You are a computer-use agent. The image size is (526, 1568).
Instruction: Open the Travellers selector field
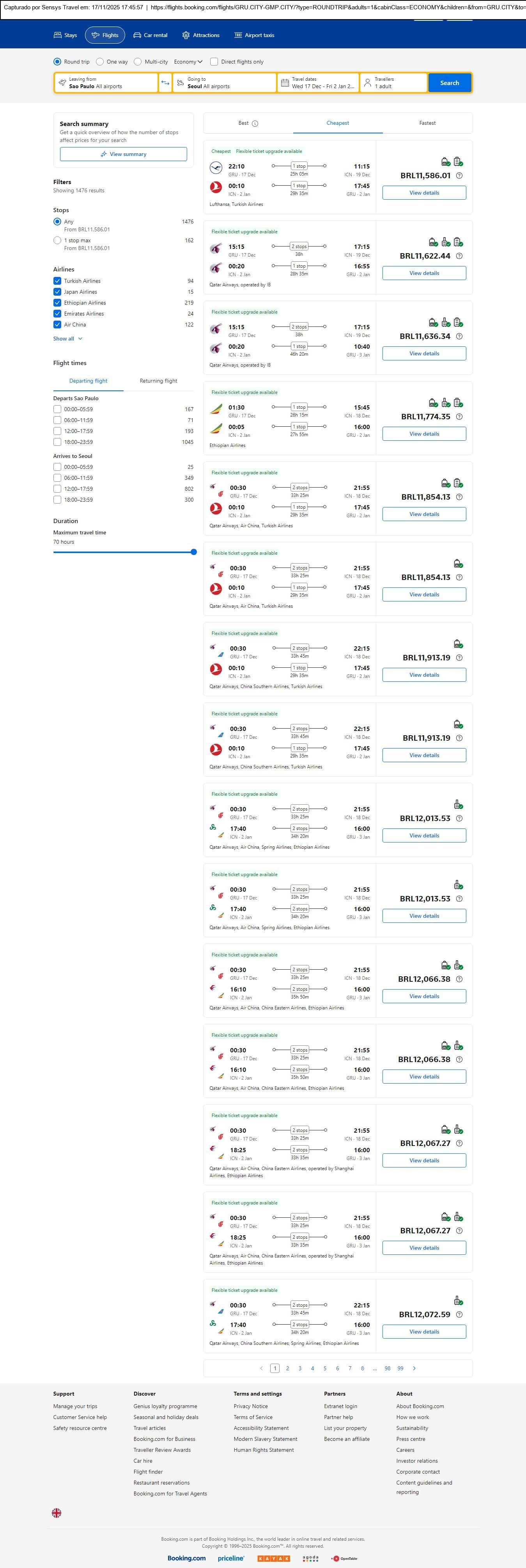pyautogui.click(x=393, y=83)
